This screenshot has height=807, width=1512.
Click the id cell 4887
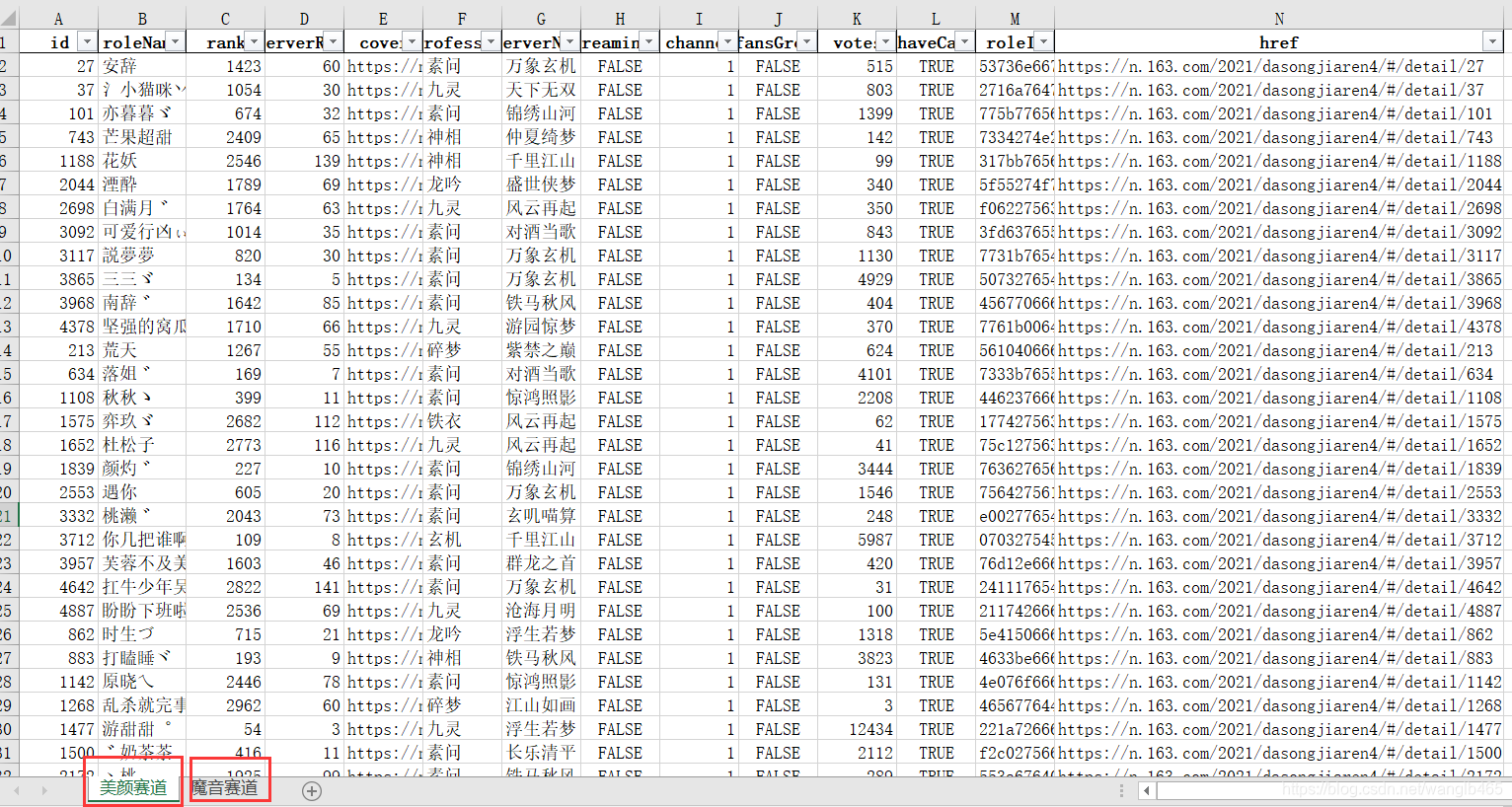[x=58, y=611]
